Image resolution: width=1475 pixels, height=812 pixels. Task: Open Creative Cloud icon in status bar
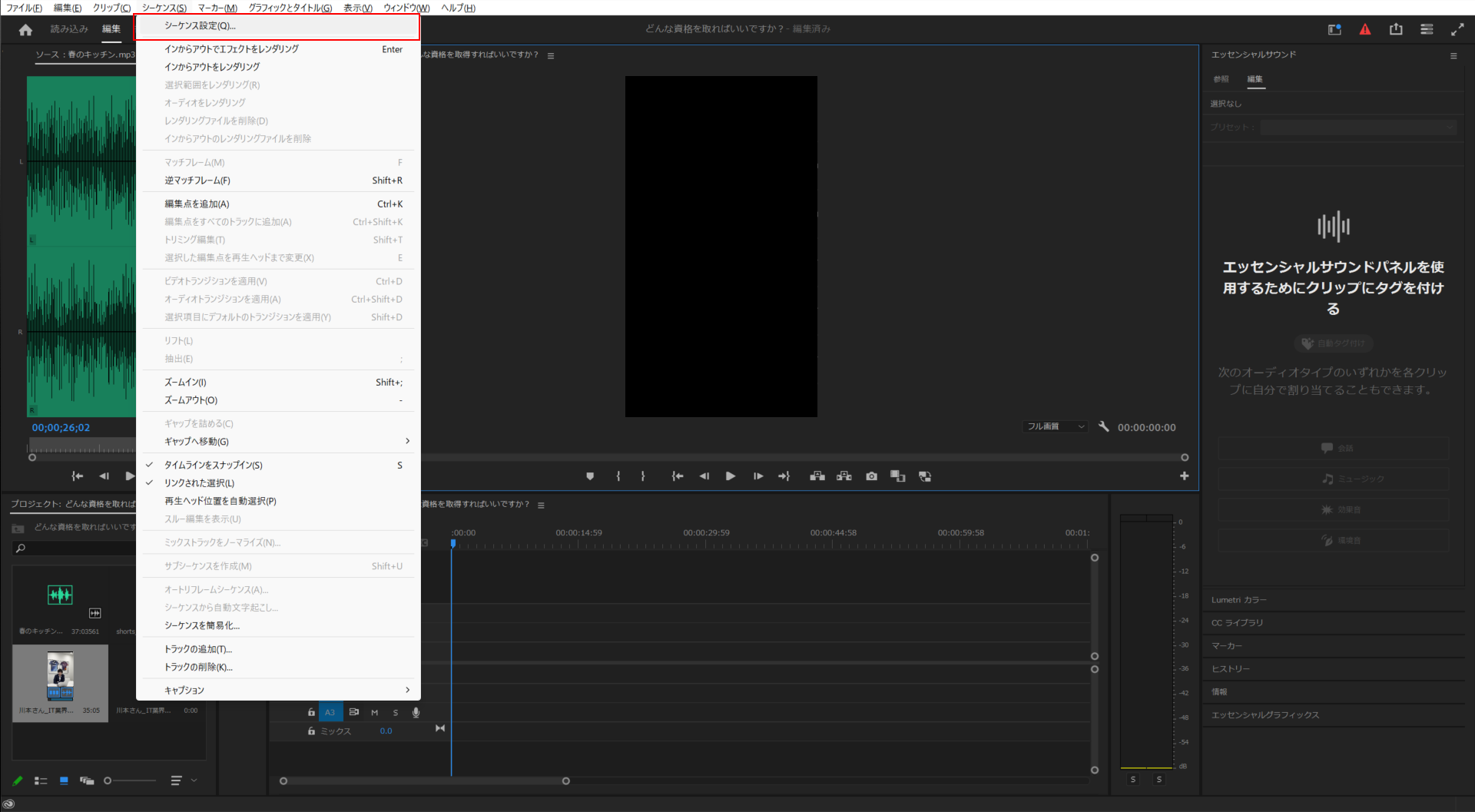tap(9, 804)
